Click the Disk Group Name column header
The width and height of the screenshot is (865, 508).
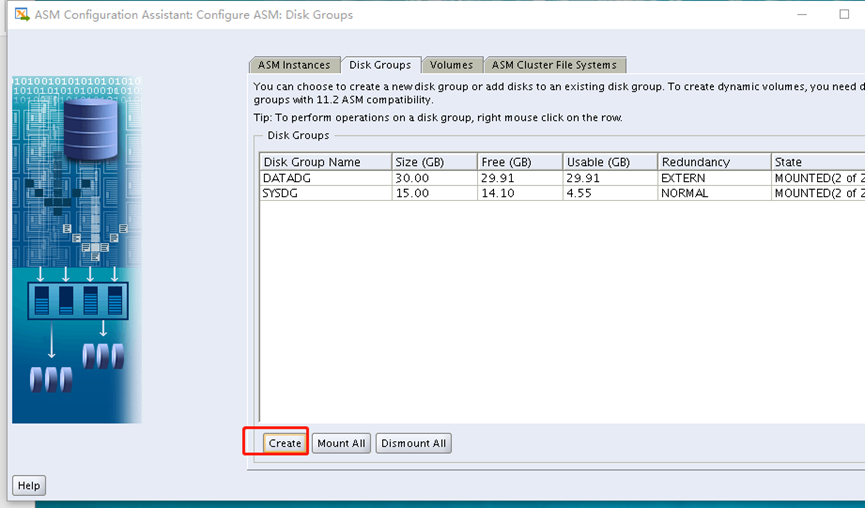tap(325, 162)
